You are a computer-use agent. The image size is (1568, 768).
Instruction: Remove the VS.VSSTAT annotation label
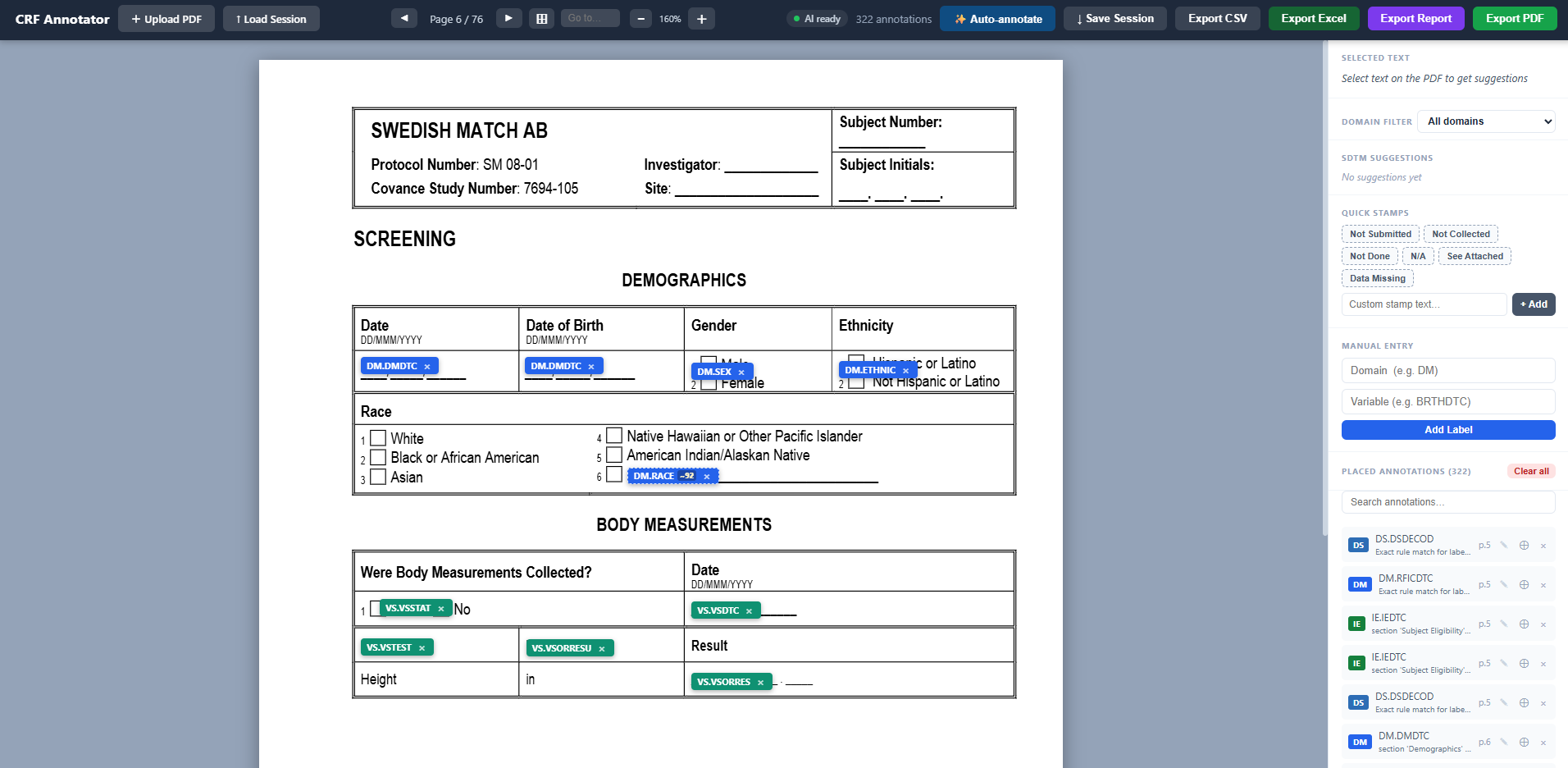coord(440,608)
